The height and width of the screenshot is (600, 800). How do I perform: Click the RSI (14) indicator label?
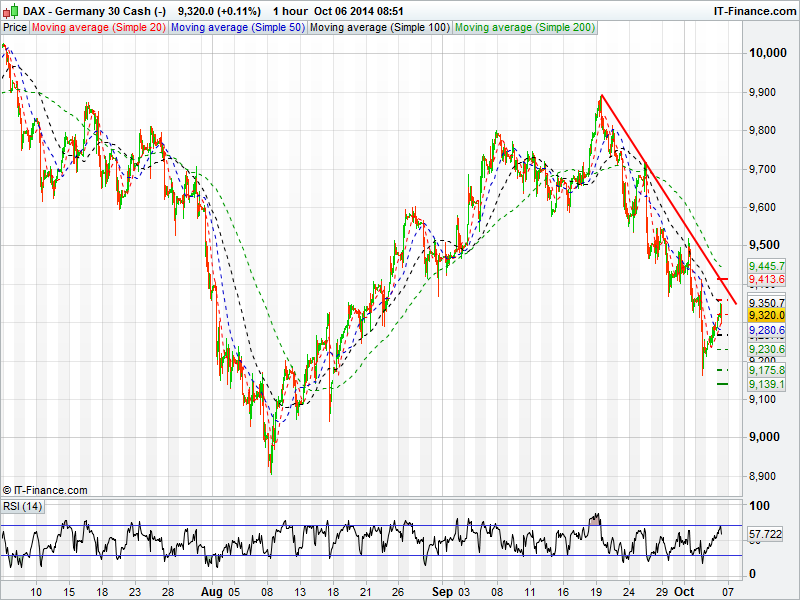pyautogui.click(x=22, y=506)
